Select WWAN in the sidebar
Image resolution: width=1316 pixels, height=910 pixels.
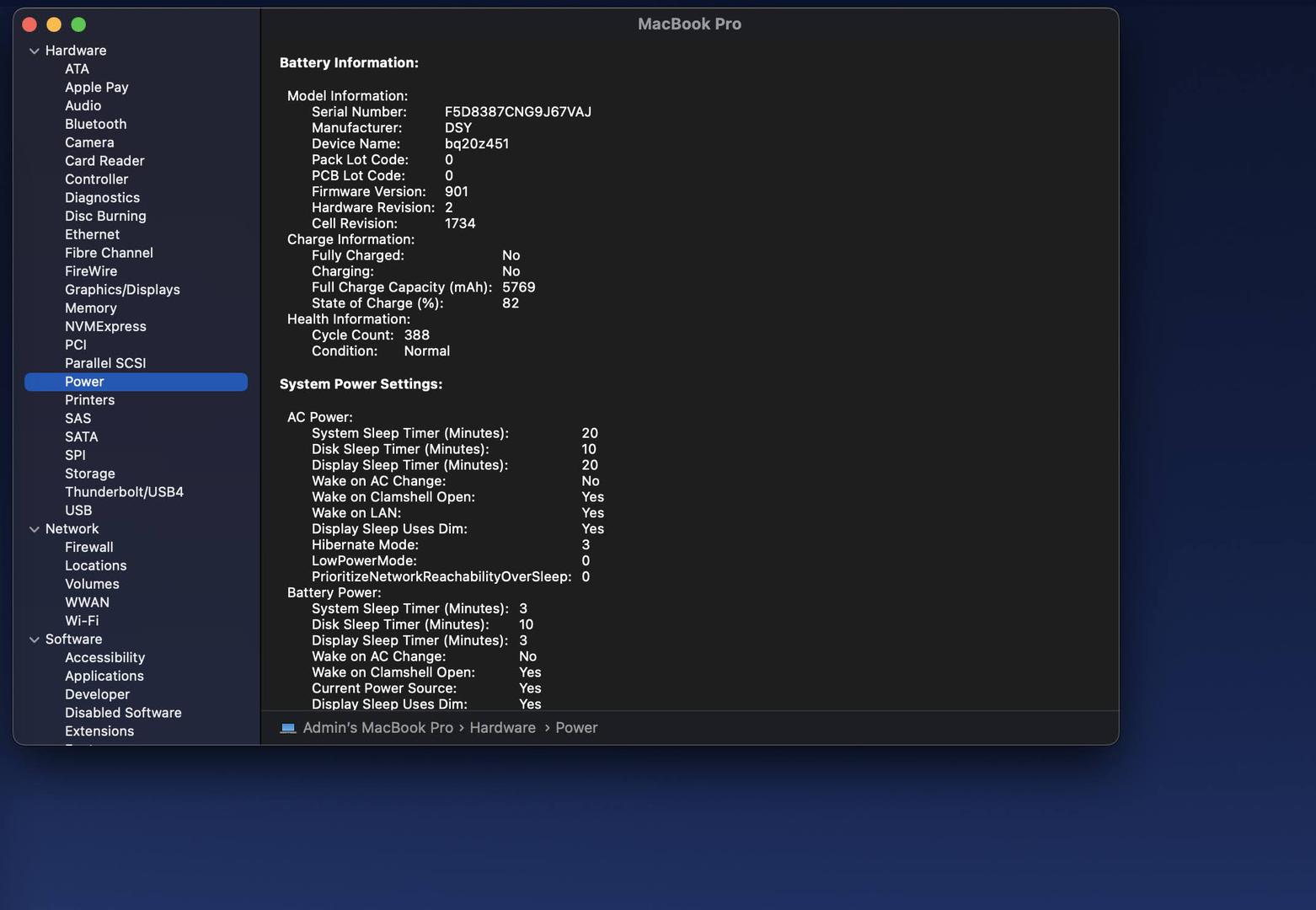(87, 602)
